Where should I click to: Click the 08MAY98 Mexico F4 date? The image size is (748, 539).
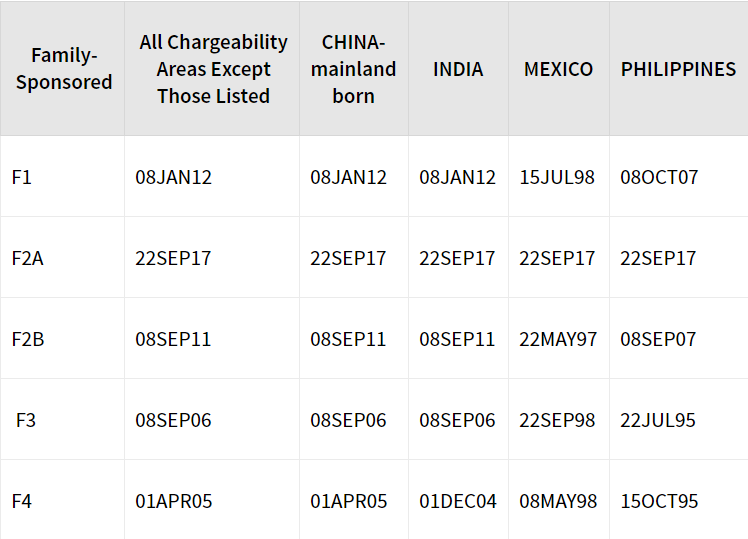click(558, 501)
